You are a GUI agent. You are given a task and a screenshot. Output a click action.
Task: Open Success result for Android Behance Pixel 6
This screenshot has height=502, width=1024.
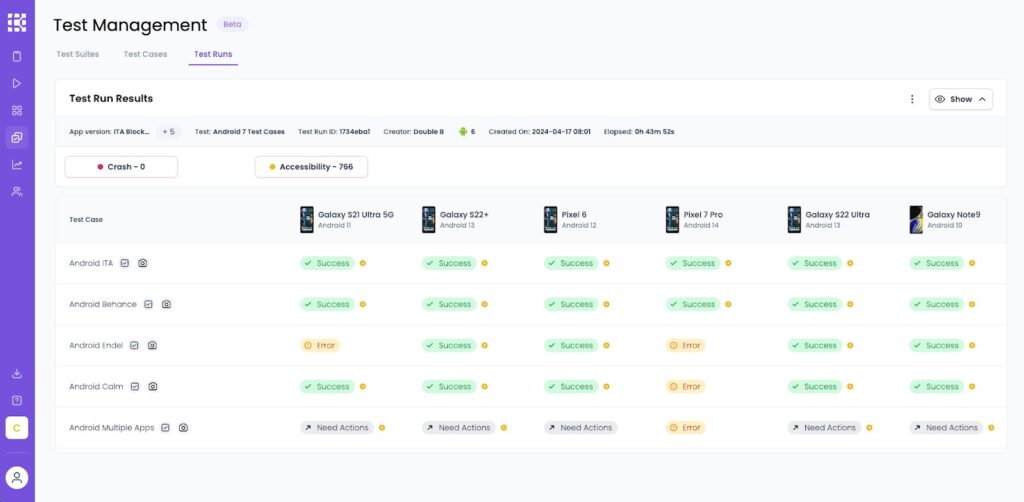(571, 304)
